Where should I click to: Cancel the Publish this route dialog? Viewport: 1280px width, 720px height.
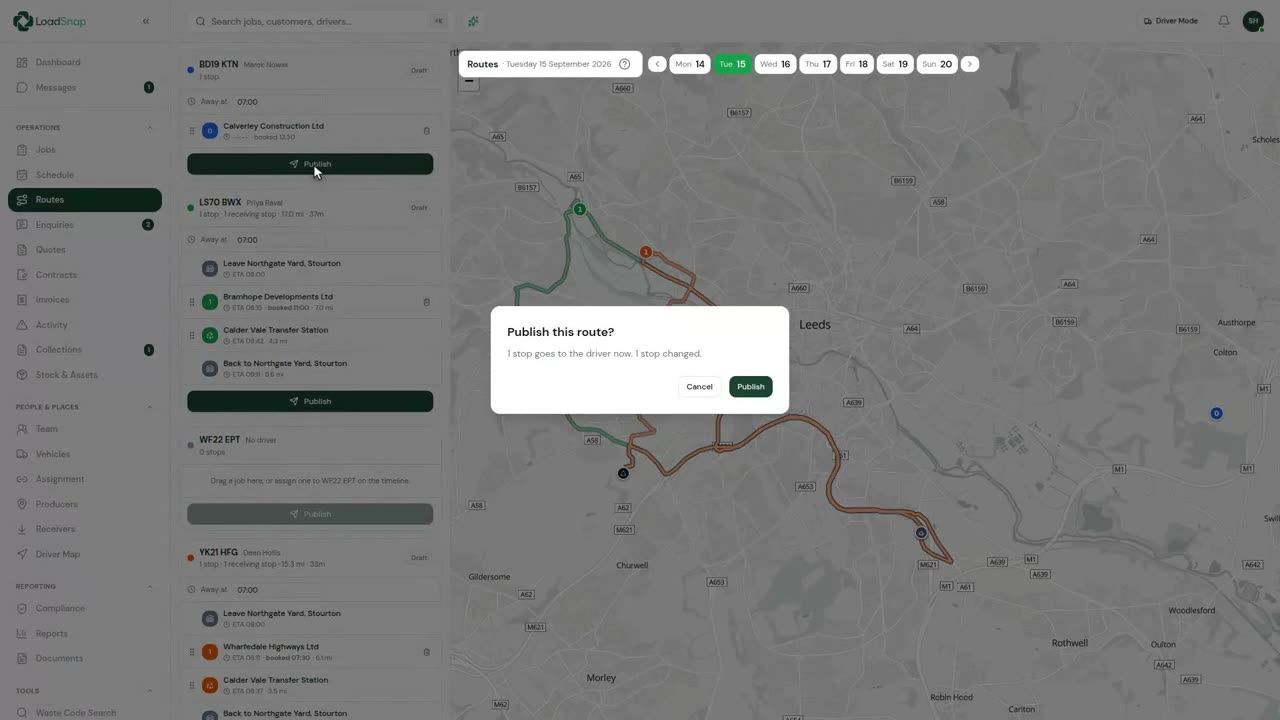tap(700, 387)
